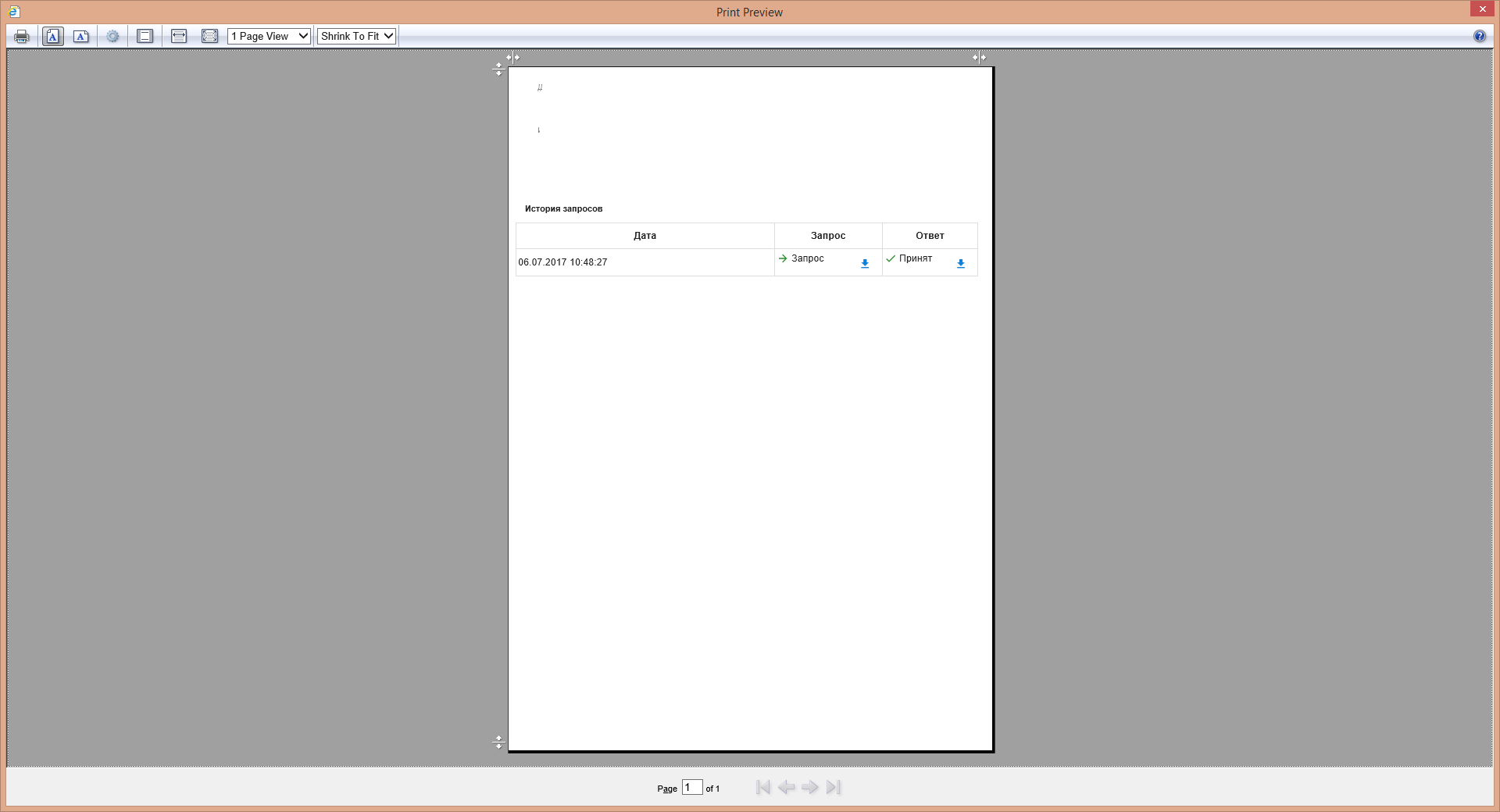Click the right margin adjust handle at top
This screenshot has width=1500, height=812.
coord(979,57)
